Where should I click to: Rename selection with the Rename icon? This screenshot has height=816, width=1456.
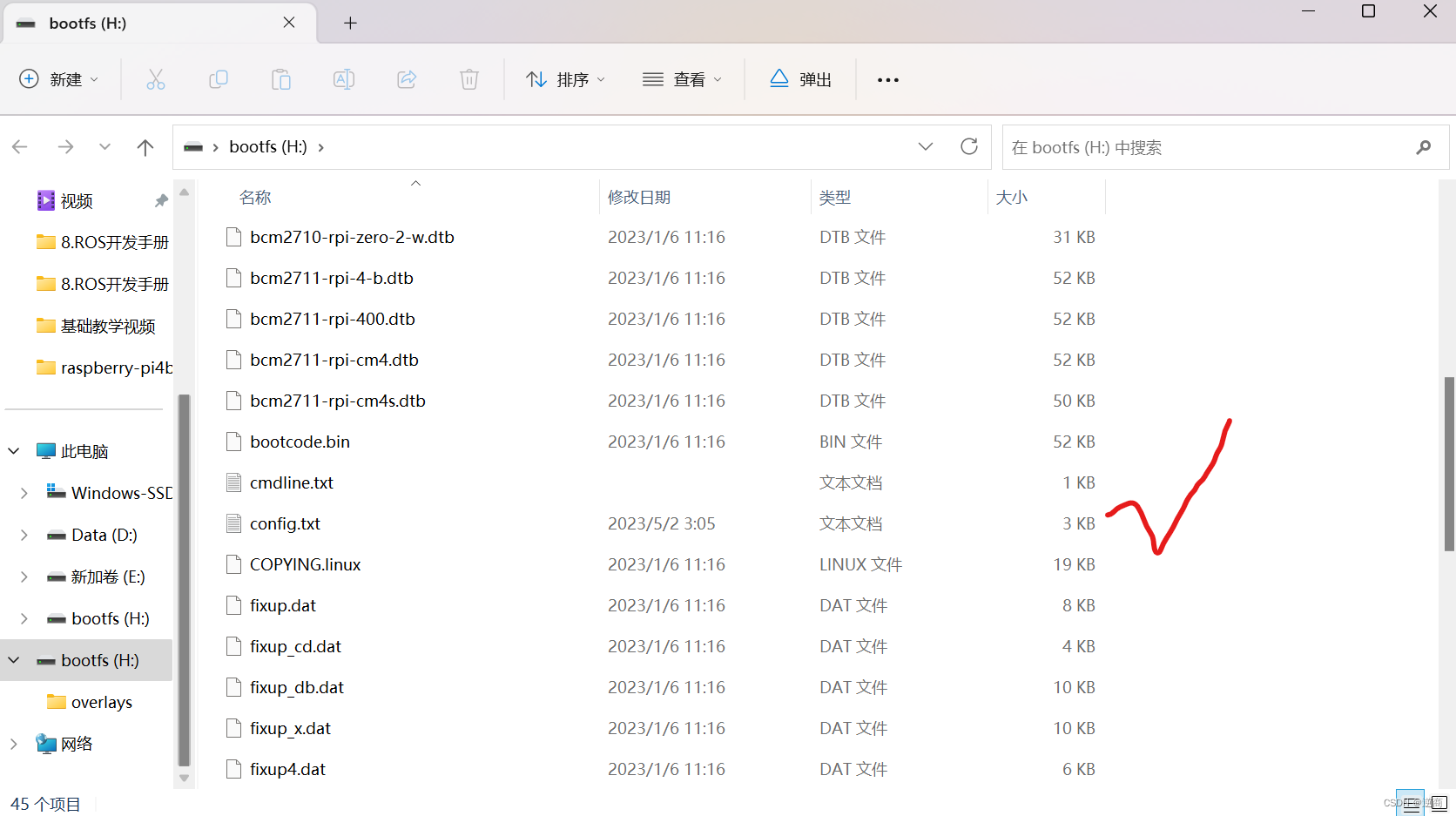tap(344, 78)
